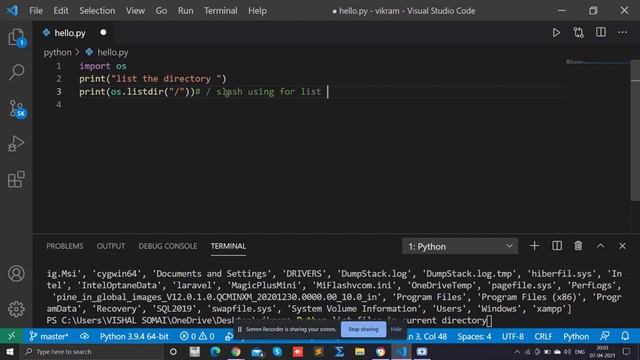Open Windows action center notification icon
Viewport: 640px width, 360px height.
pos(627,351)
